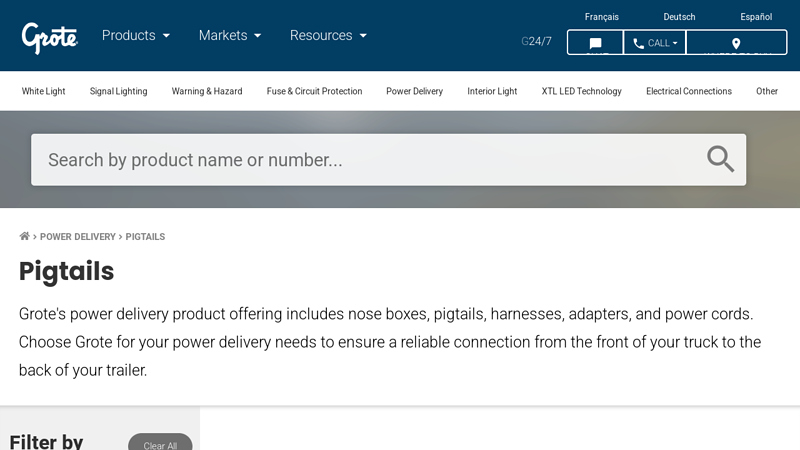Switch language to Deutsch

pos(679,17)
